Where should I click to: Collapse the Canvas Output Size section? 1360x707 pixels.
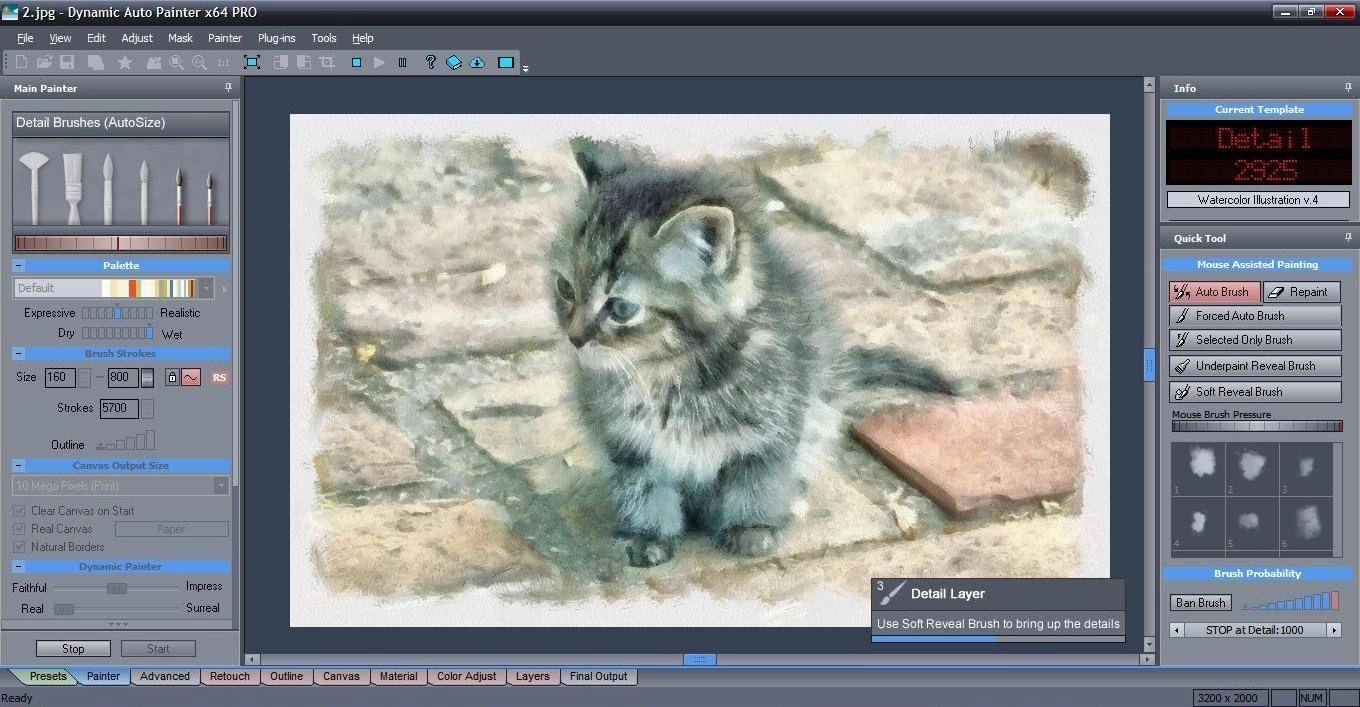pos(19,466)
